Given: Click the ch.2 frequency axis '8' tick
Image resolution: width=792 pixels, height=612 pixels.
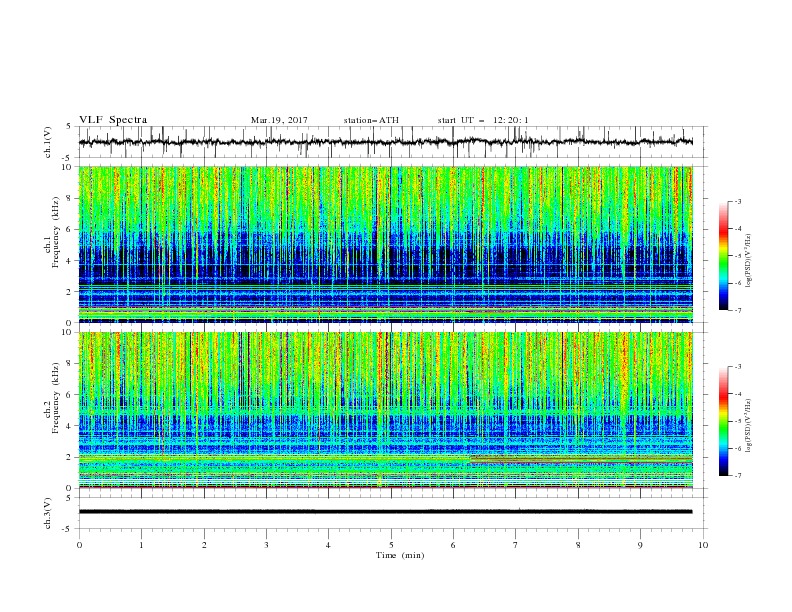Looking at the screenshot, I should [71, 364].
